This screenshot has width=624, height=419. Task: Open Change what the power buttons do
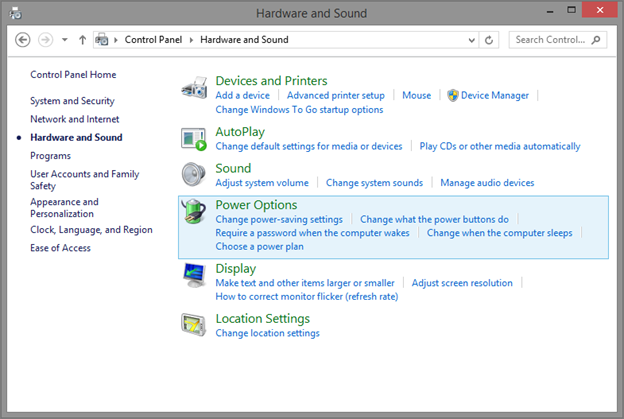(434, 220)
